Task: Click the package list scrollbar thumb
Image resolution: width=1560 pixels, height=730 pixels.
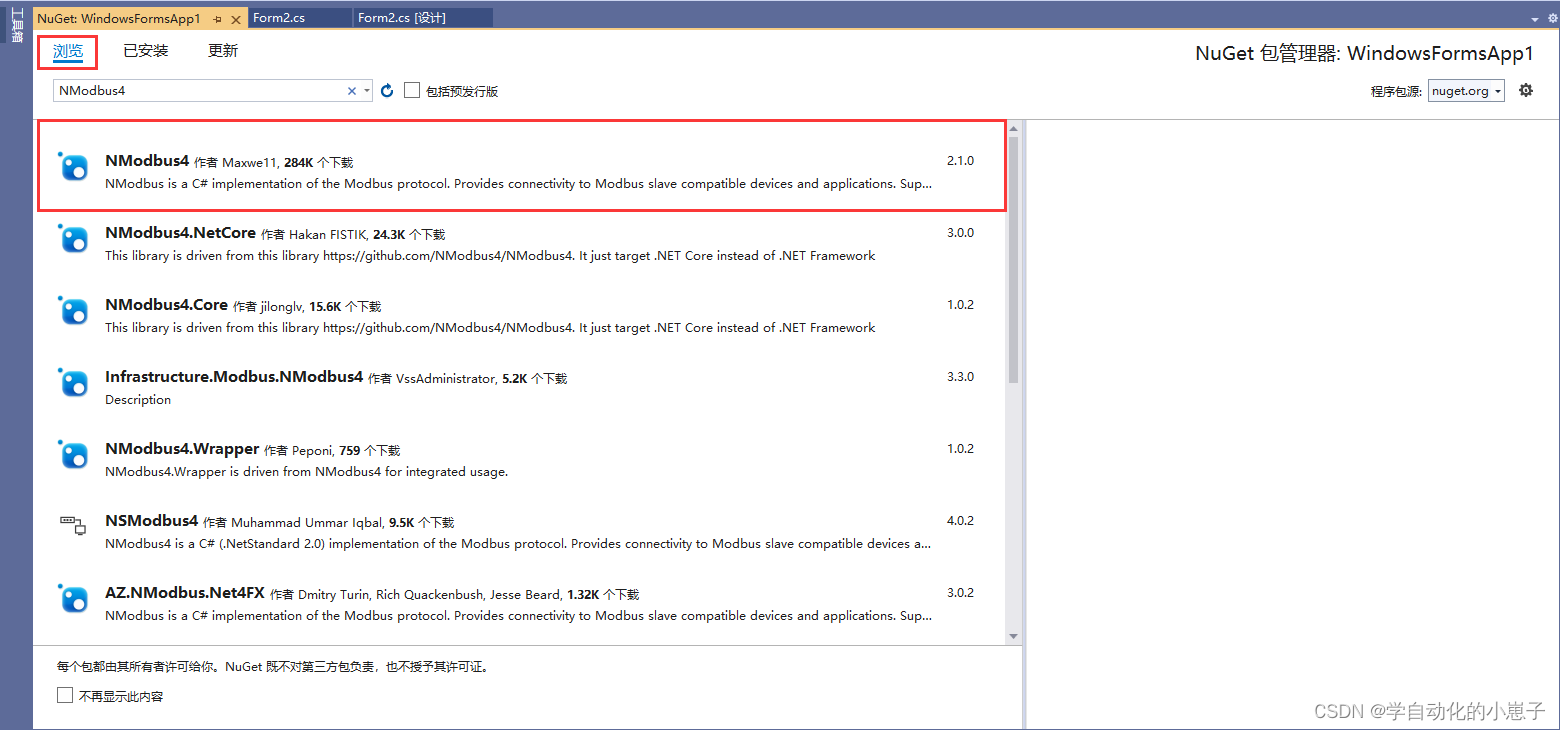Action: [1013, 260]
